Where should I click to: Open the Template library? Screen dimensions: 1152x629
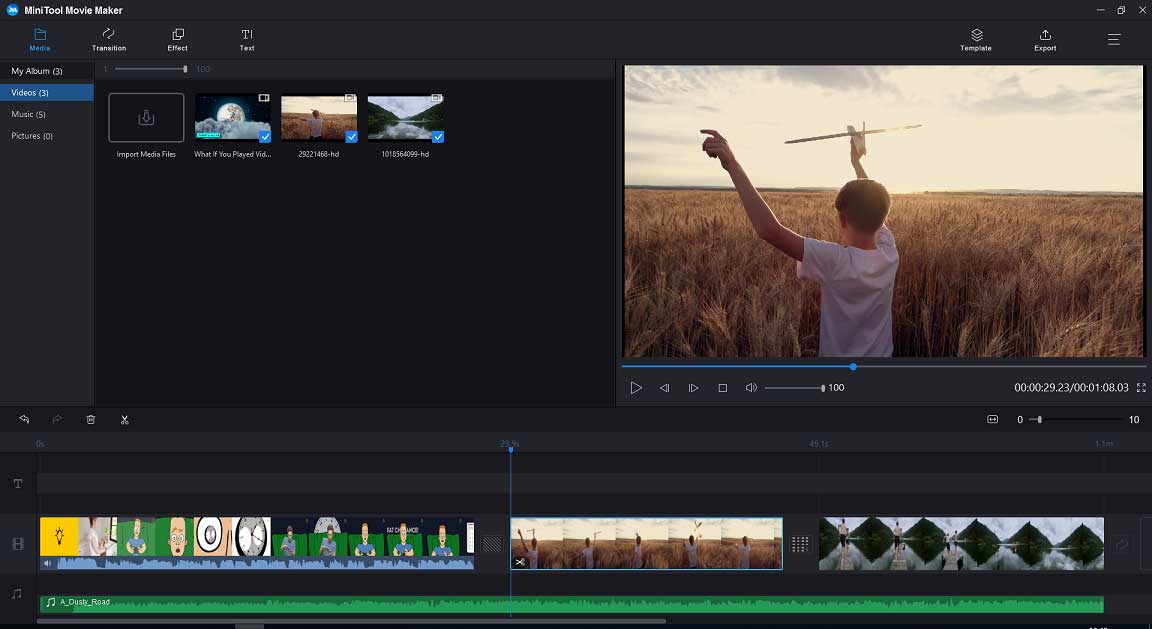click(976, 40)
